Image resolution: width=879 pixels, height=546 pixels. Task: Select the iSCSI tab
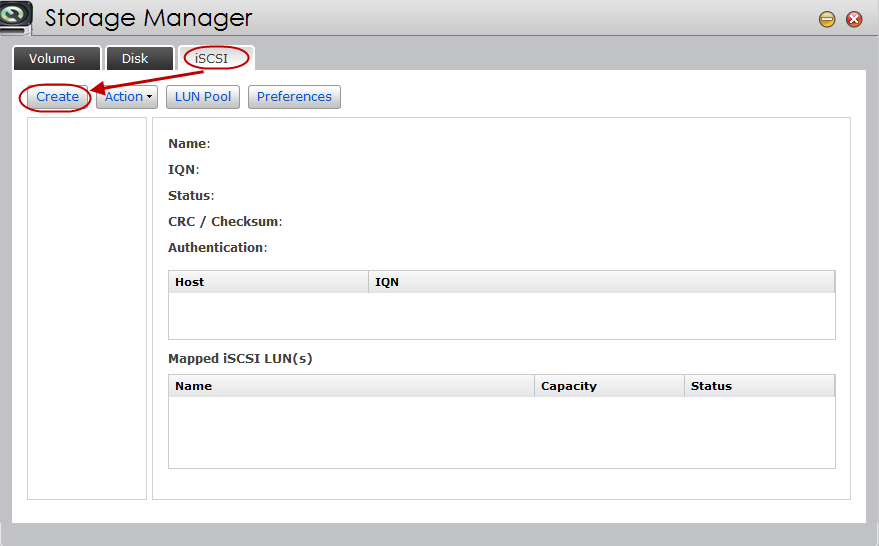[216, 58]
